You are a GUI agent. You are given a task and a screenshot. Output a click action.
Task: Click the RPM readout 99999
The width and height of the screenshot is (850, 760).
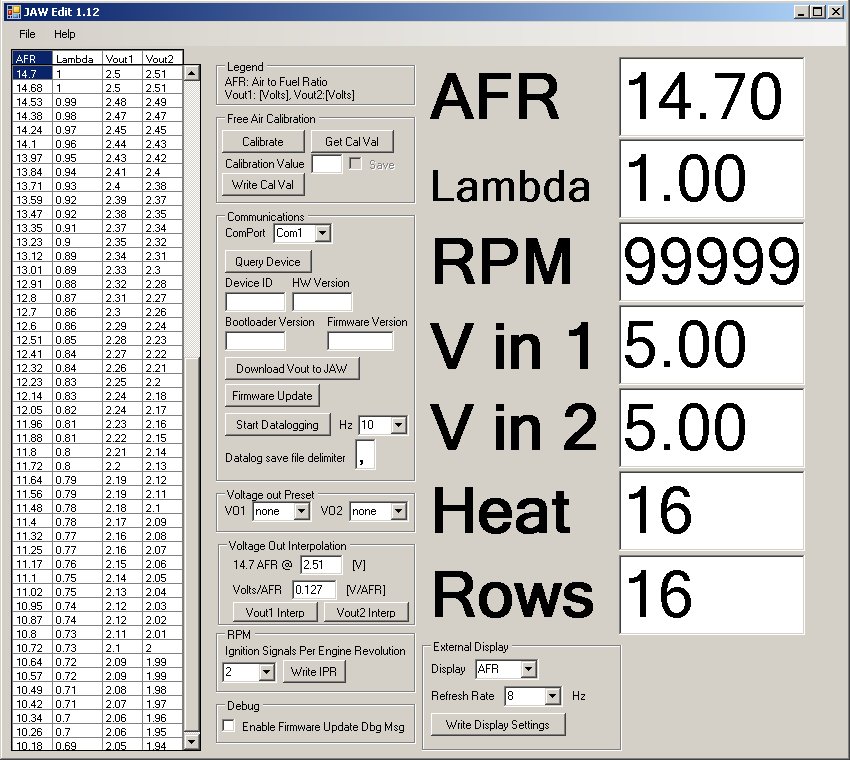pyautogui.click(x=711, y=262)
